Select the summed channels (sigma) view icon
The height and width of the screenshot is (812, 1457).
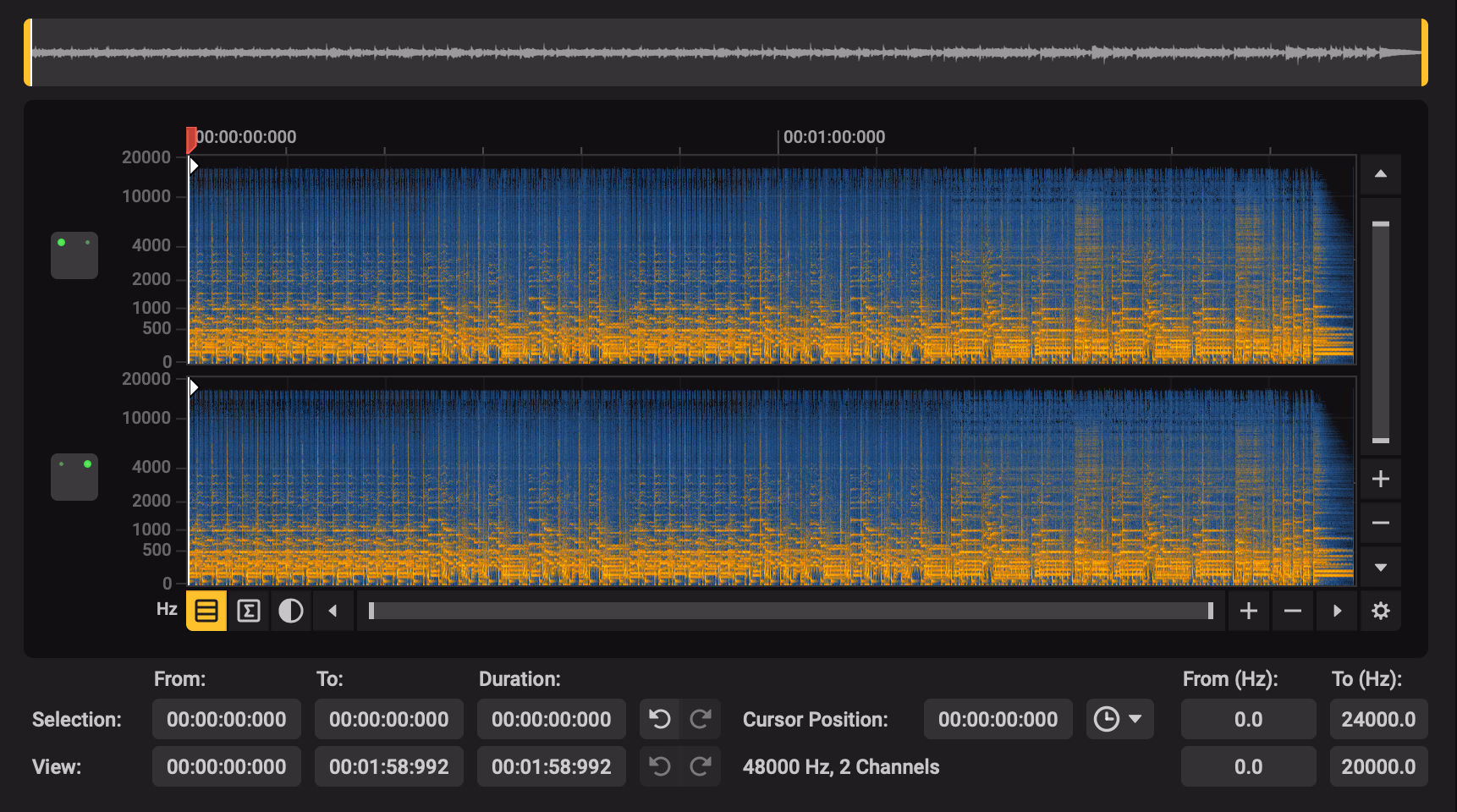pos(249,611)
